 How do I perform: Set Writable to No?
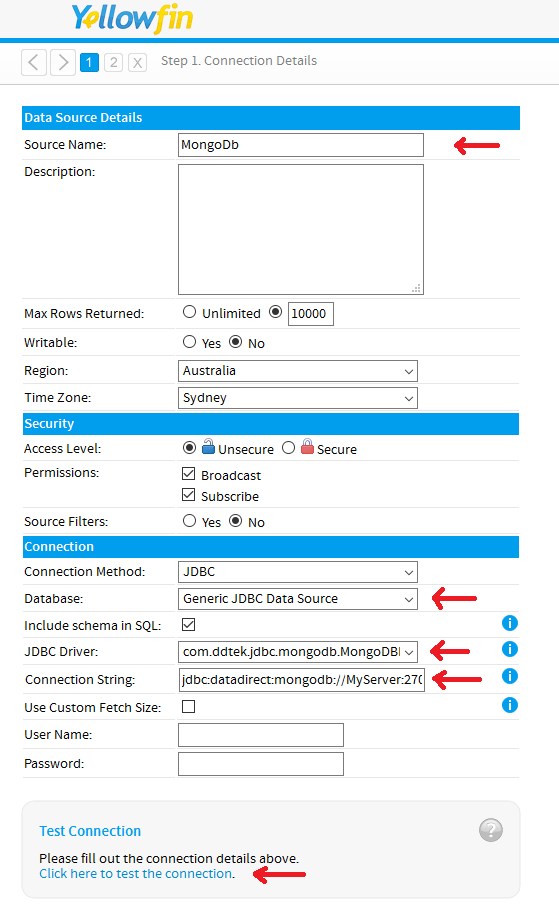[x=235, y=342]
